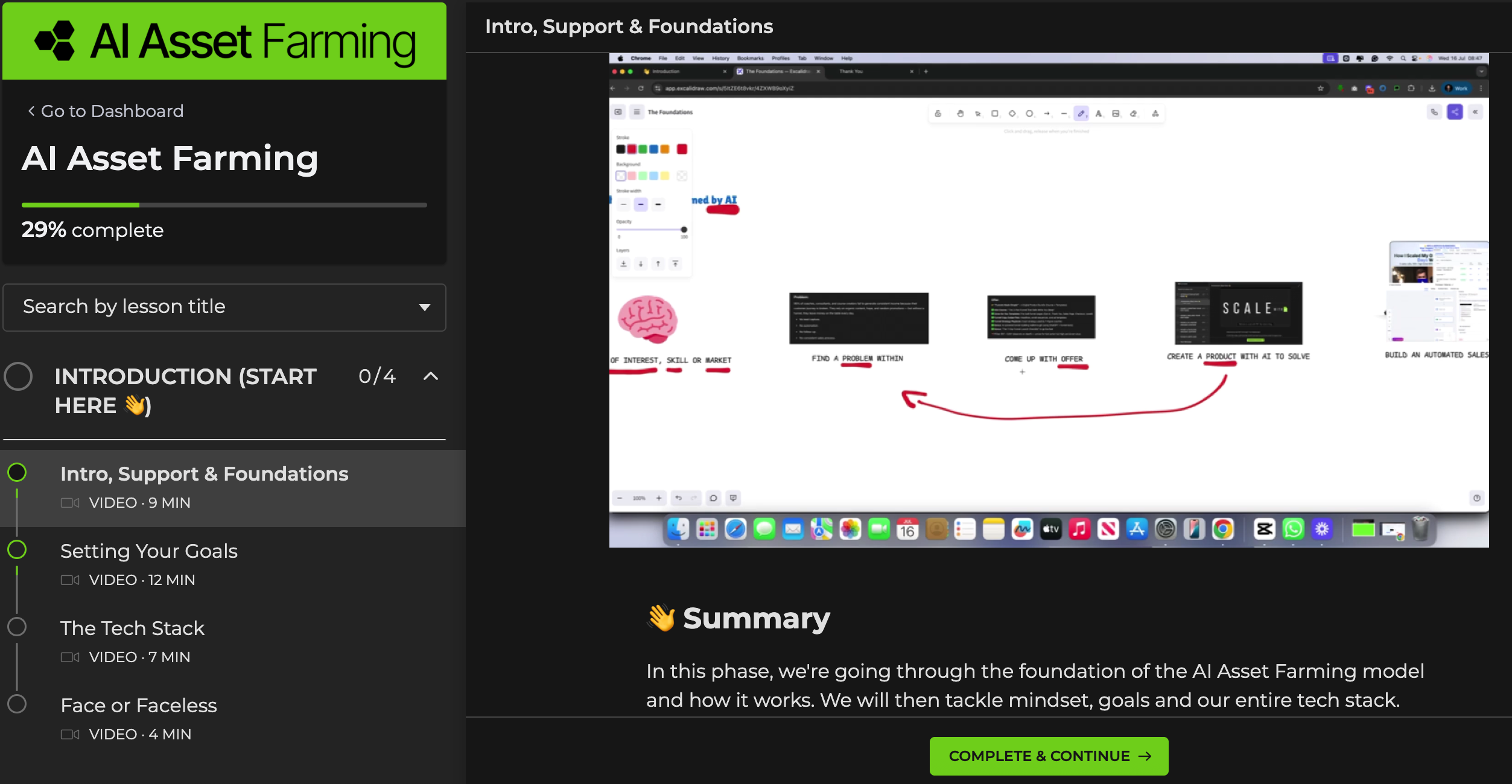This screenshot has height=784, width=1512.
Task: Collapse the Introduction section chevron
Action: pos(431,376)
